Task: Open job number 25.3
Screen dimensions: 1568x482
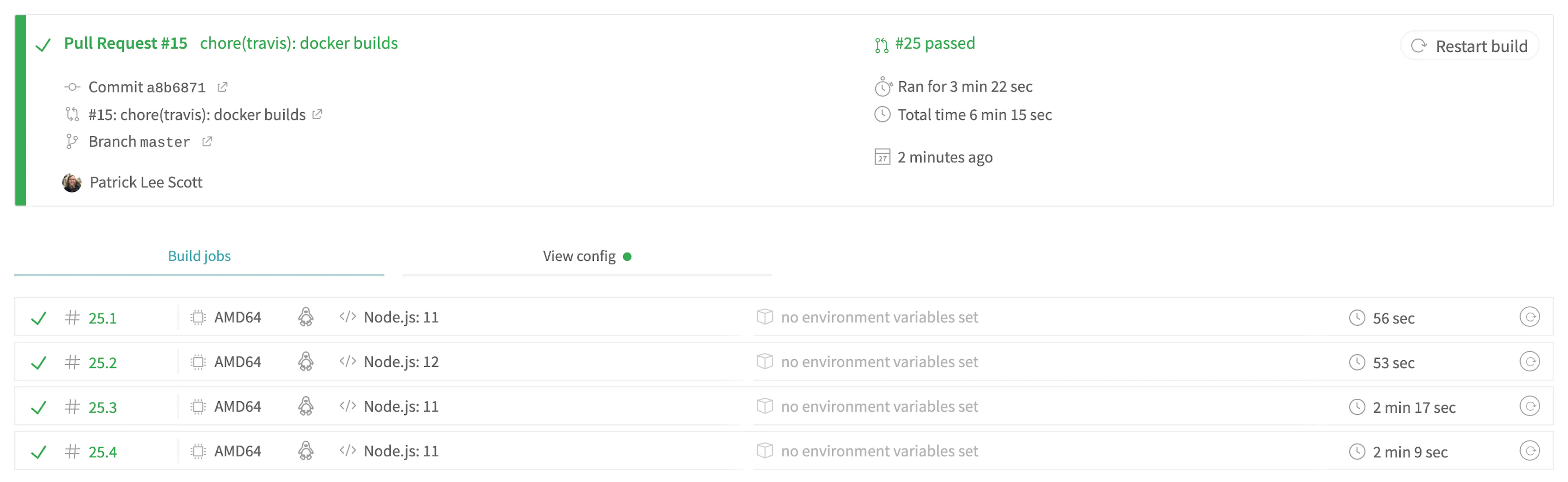Action: click(102, 407)
